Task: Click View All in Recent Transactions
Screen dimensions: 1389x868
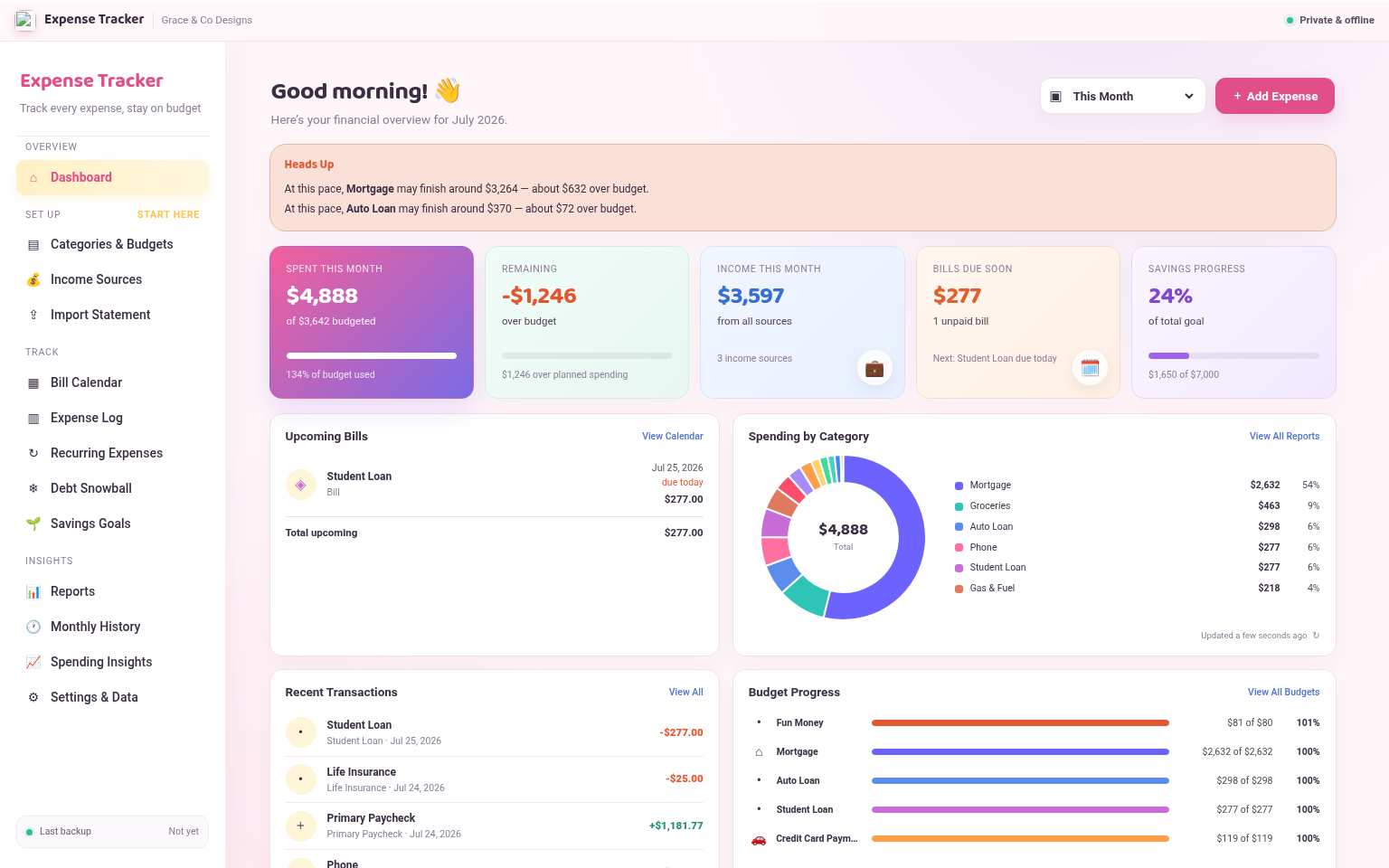Action: click(x=686, y=692)
